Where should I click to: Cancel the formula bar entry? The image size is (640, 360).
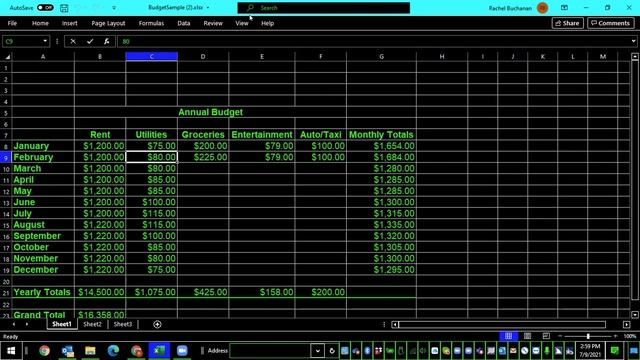(x=73, y=41)
